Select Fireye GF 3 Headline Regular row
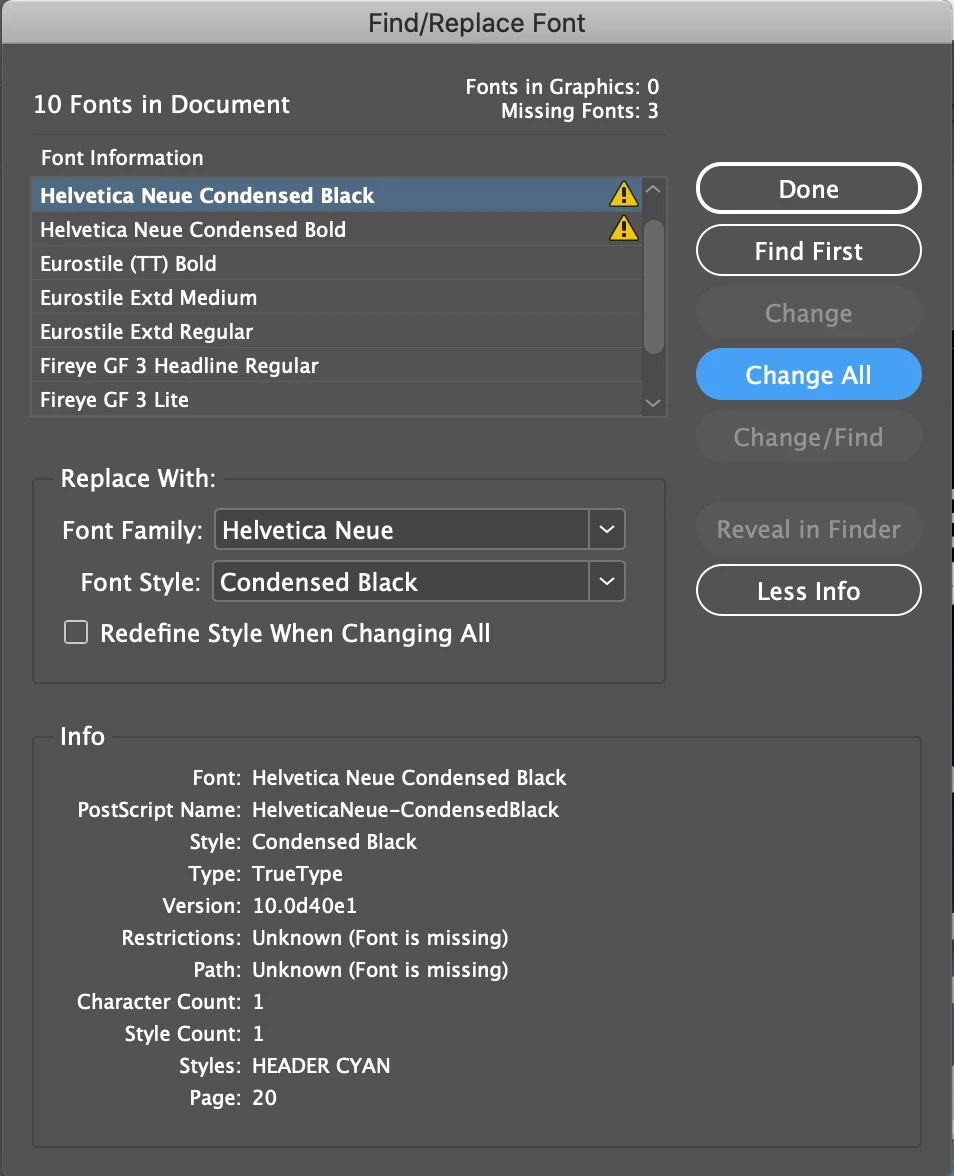The image size is (954, 1176). [x=337, y=365]
